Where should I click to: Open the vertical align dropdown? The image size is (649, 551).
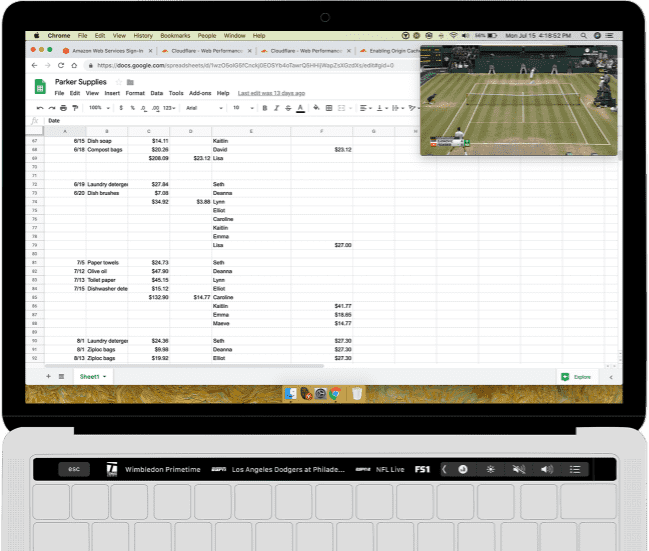(x=382, y=108)
